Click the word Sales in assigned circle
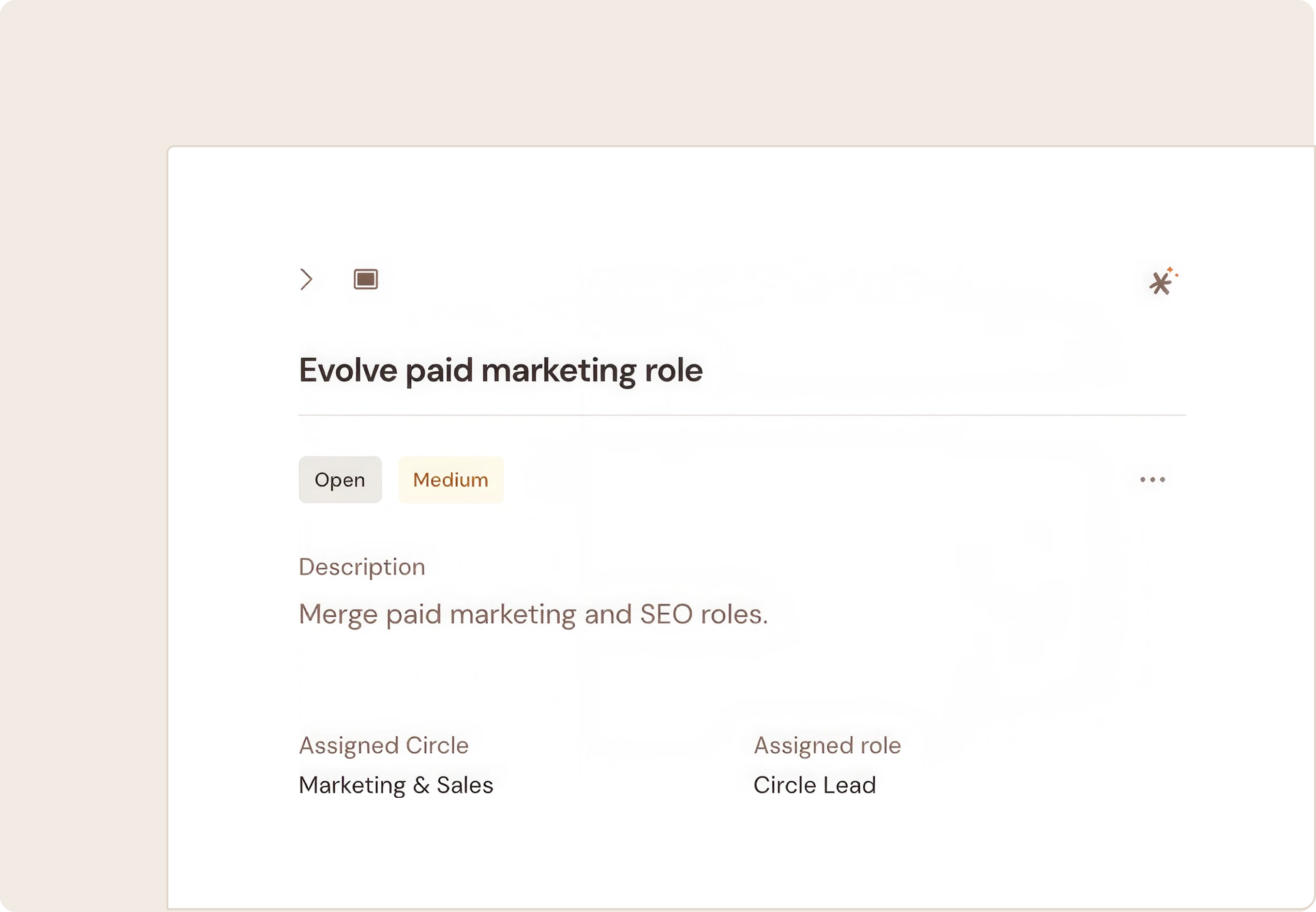Screen dimensions: 1316x912 pyautogui.click(x=465, y=785)
